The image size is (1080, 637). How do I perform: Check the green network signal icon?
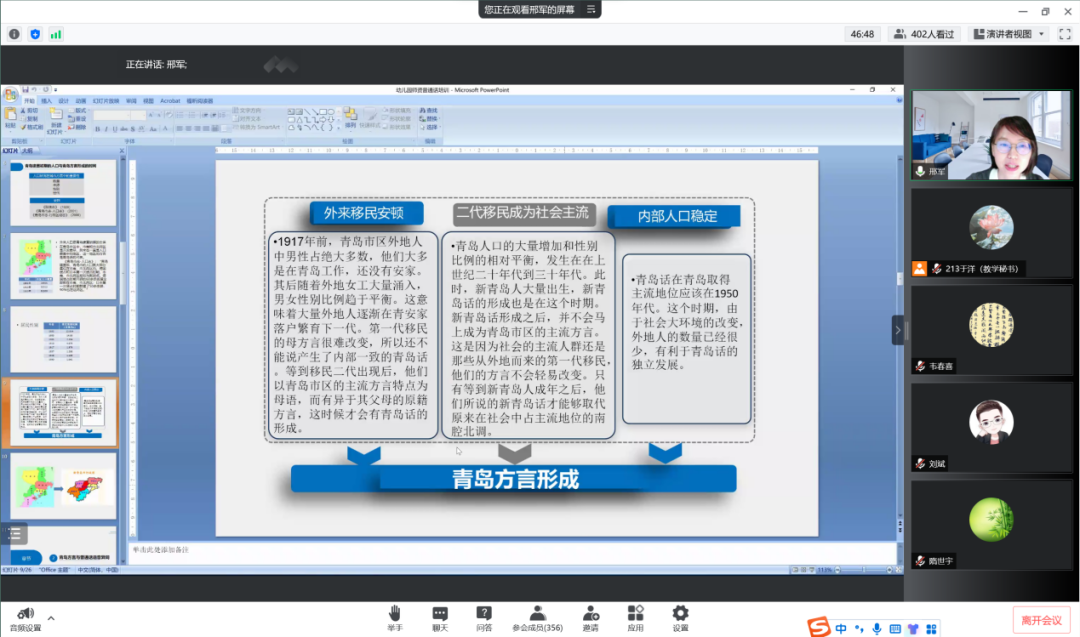point(56,34)
